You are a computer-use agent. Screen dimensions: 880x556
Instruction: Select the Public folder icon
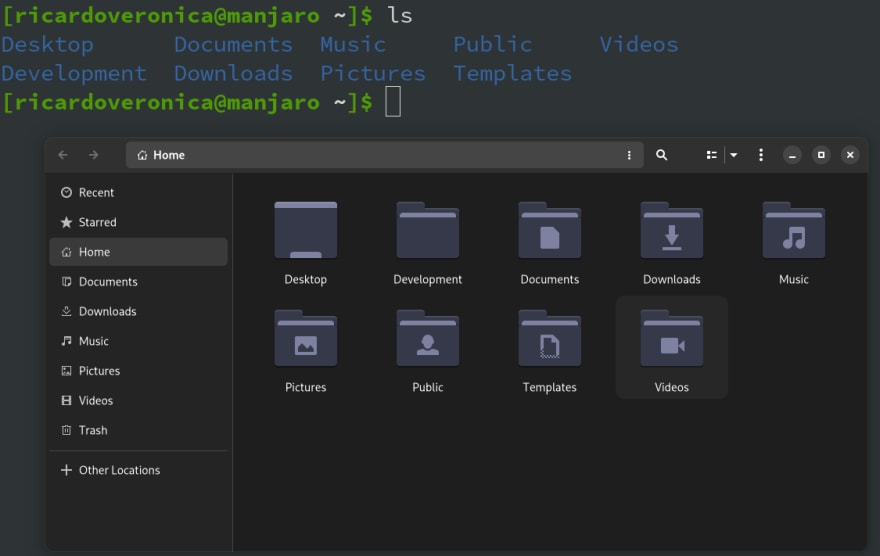428,338
